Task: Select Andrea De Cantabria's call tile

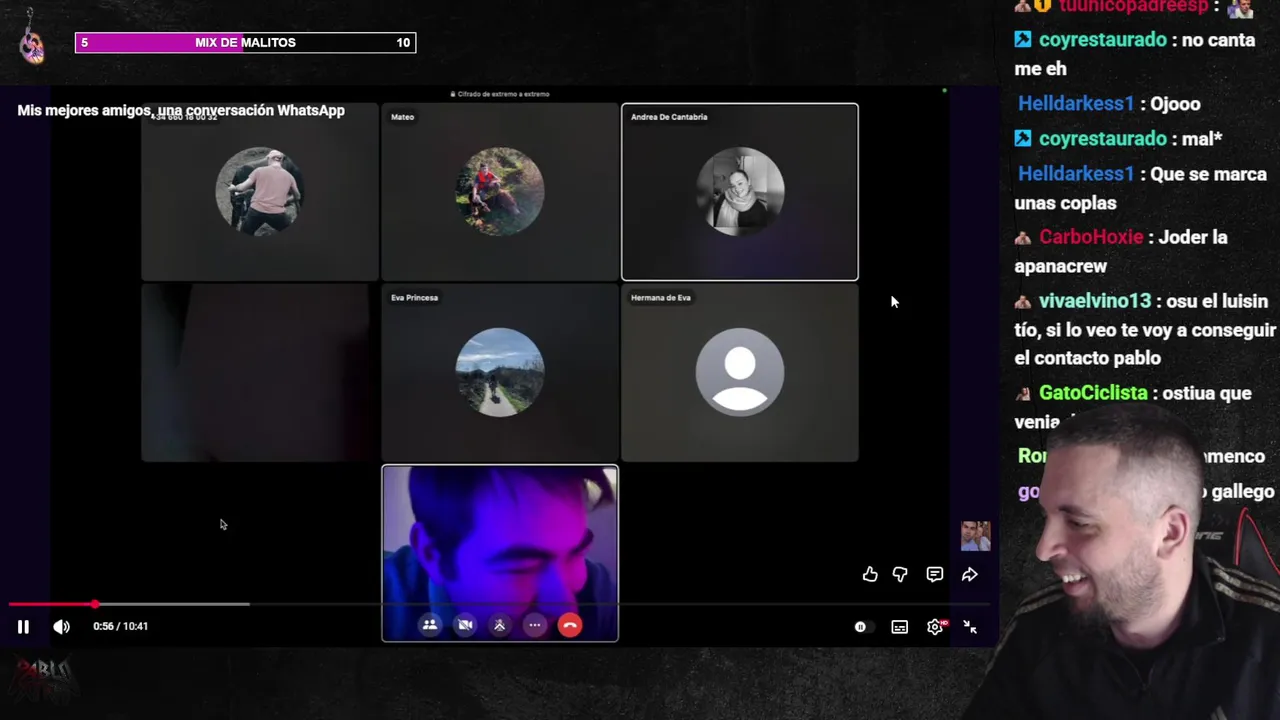Action: (740, 192)
